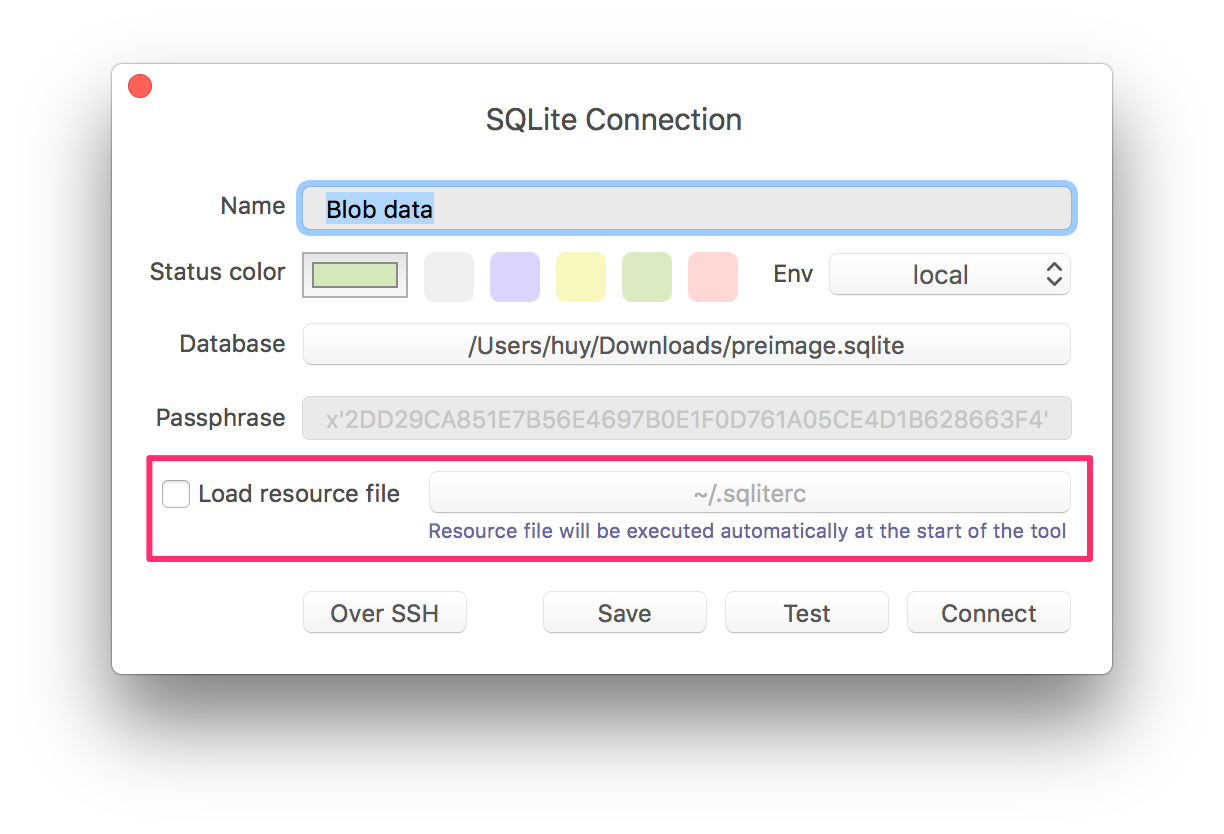Viewport: 1224px width, 834px height.
Task: Click the Name field containing Blob data
Action: point(686,208)
